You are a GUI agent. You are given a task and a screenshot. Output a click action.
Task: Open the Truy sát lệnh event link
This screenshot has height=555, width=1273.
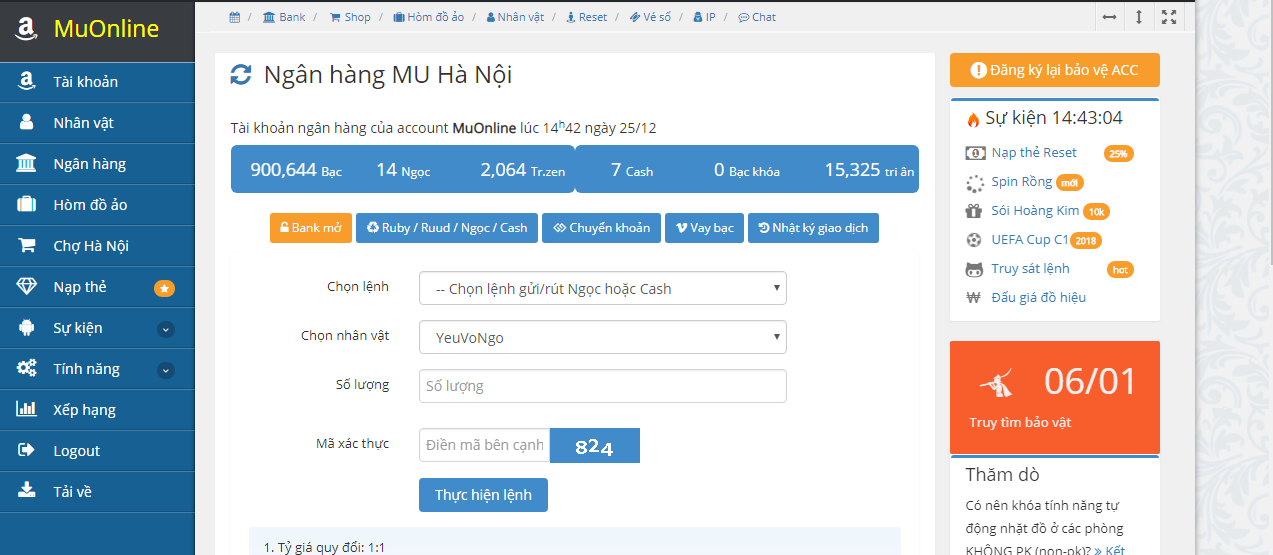(1031, 269)
